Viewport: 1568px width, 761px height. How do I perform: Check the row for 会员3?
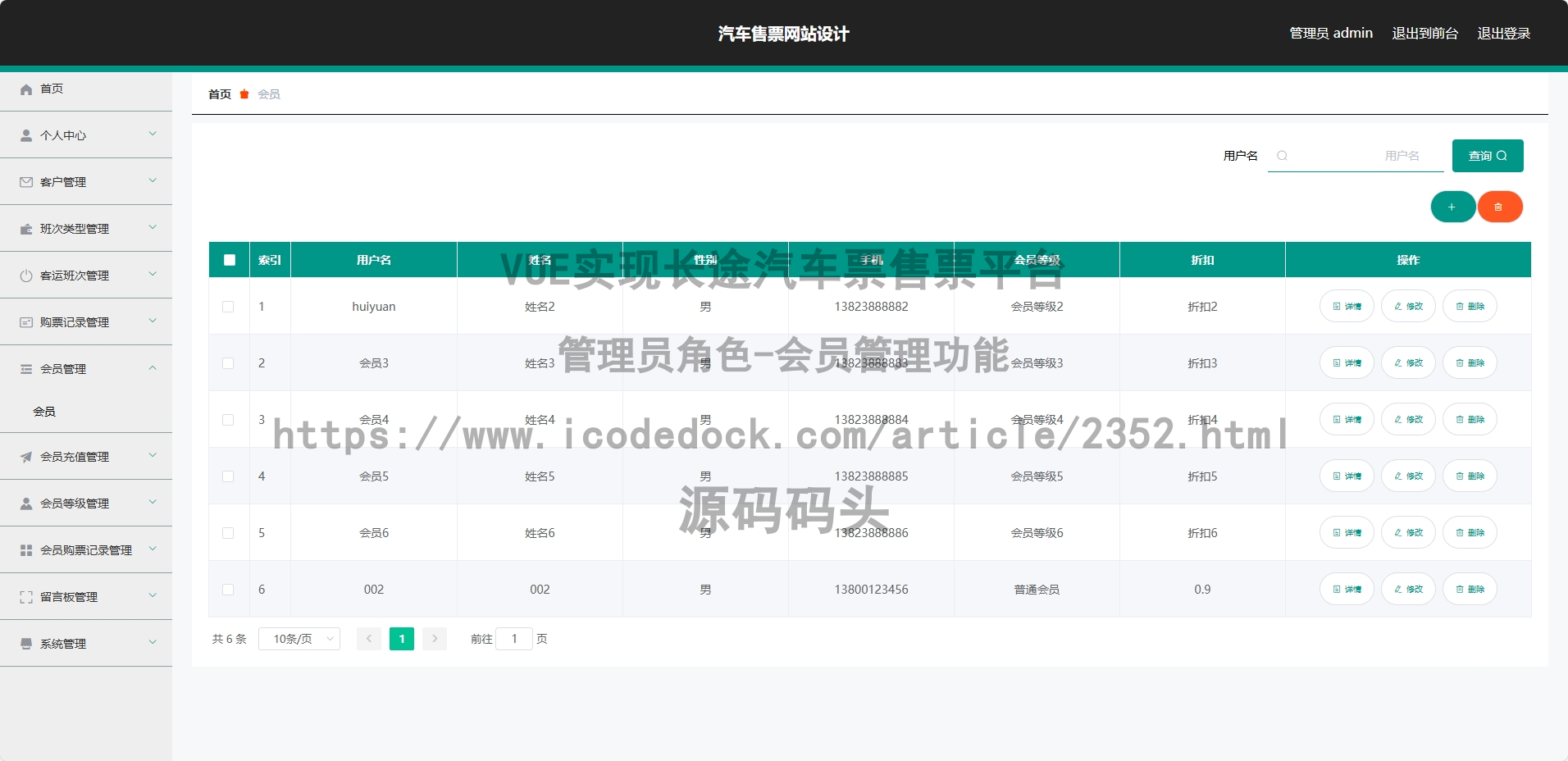[x=228, y=363]
